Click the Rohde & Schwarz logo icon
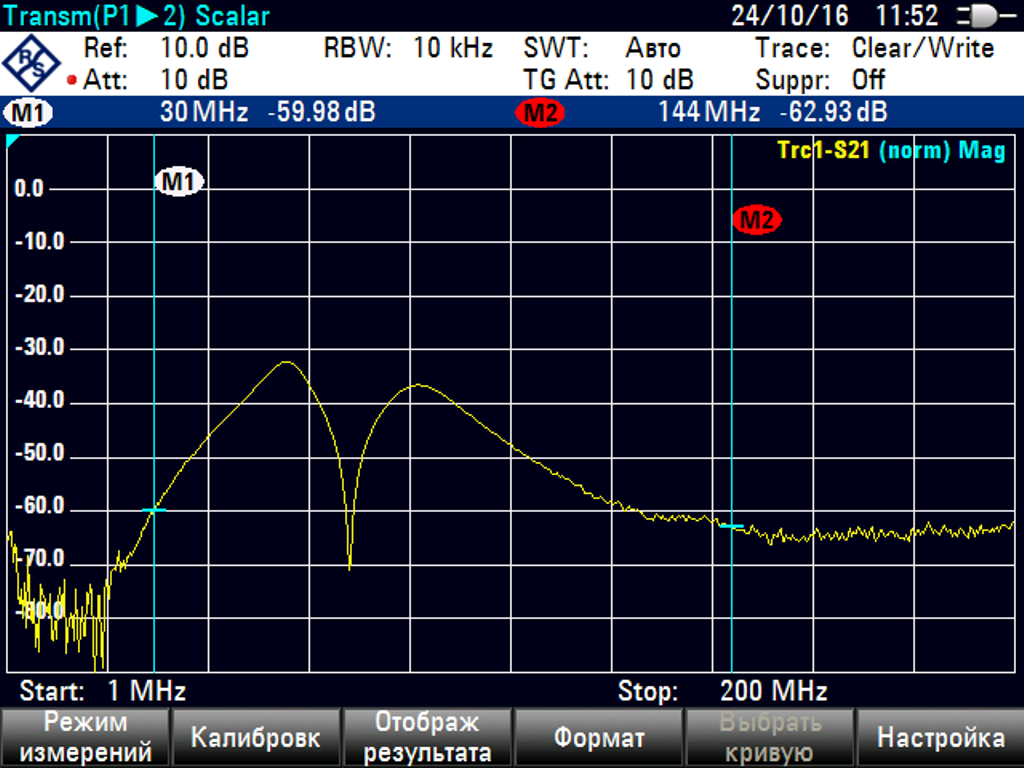The height and width of the screenshot is (768, 1024). tap(32, 63)
